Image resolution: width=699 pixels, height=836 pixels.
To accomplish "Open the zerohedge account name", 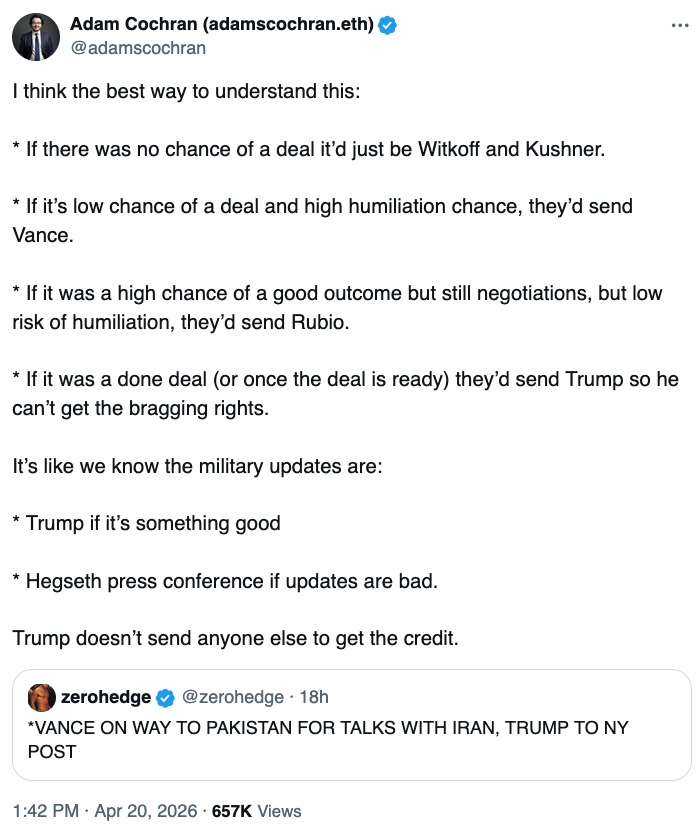I will click(x=106, y=697).
